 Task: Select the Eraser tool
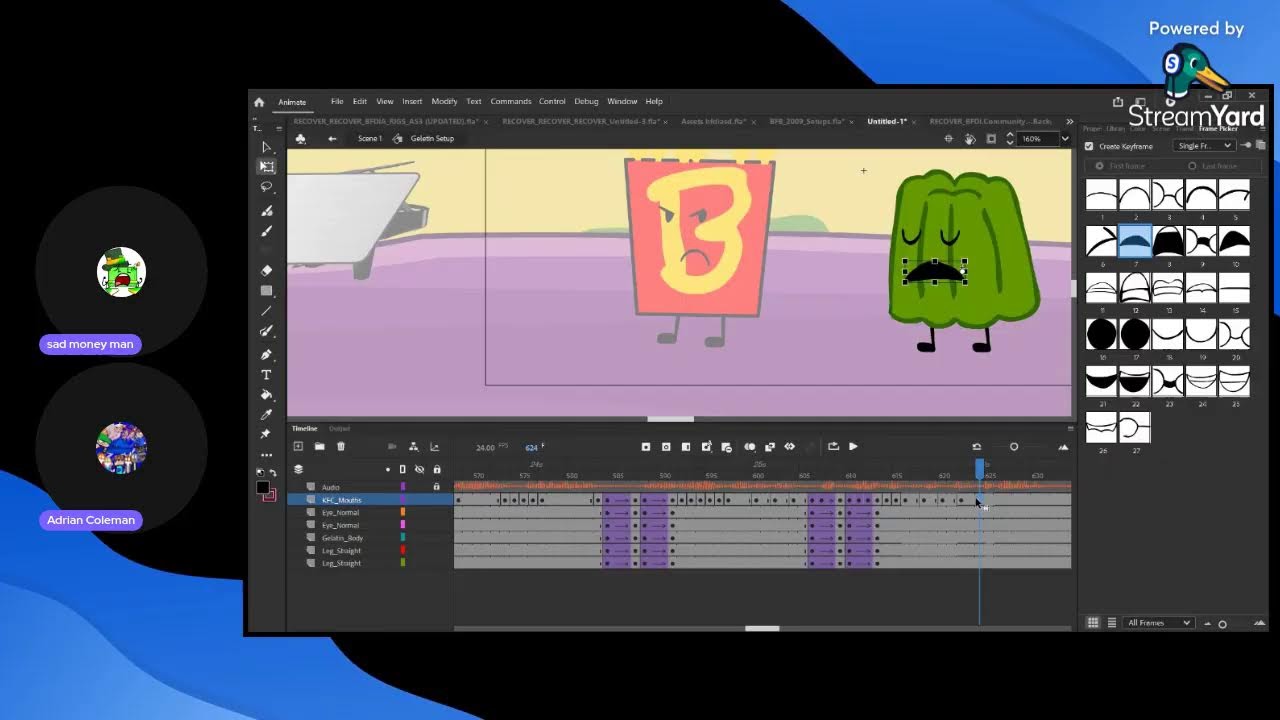[267, 271]
